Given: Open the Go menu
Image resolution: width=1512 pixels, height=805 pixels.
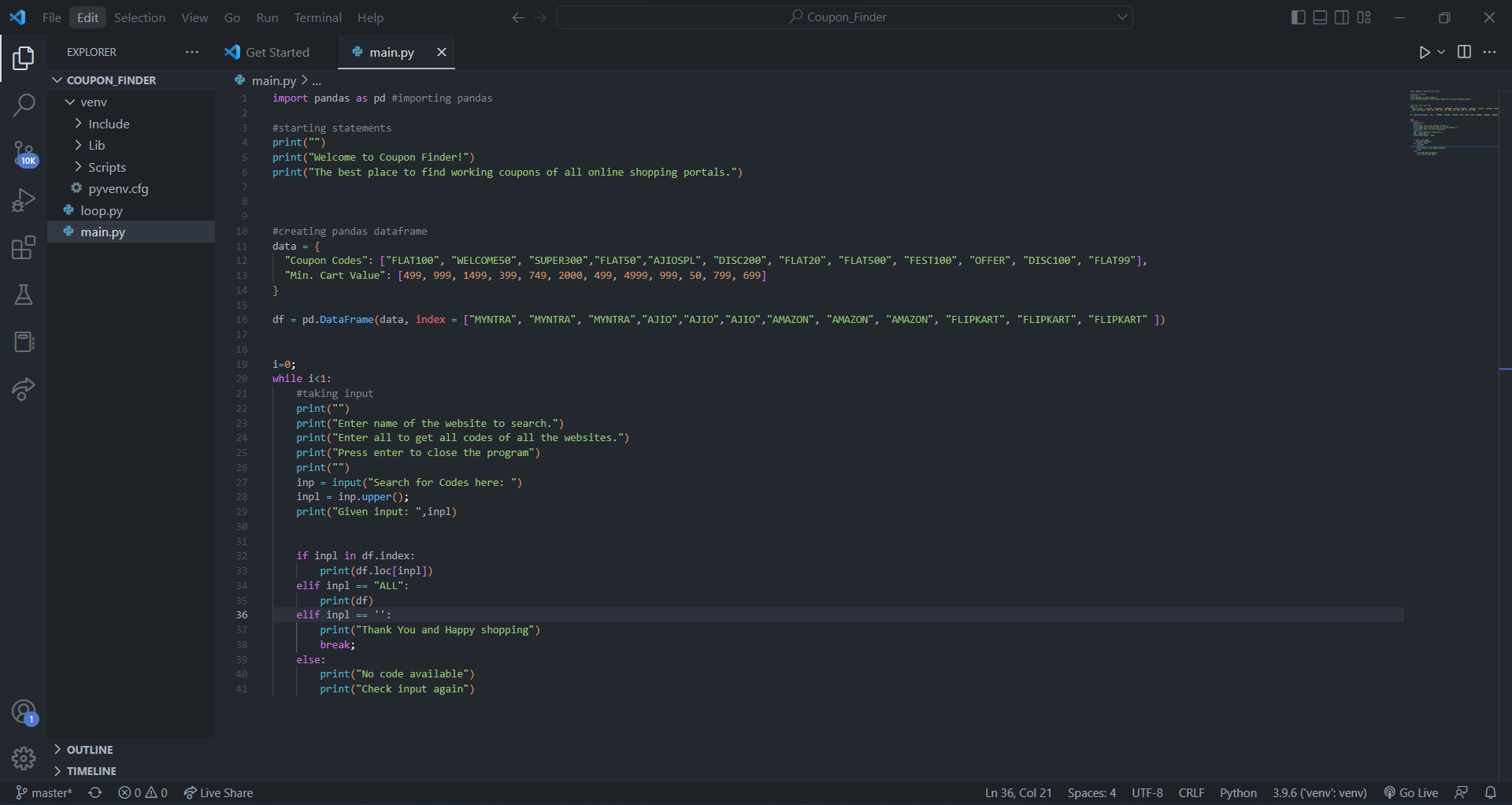Looking at the screenshot, I should [x=232, y=17].
